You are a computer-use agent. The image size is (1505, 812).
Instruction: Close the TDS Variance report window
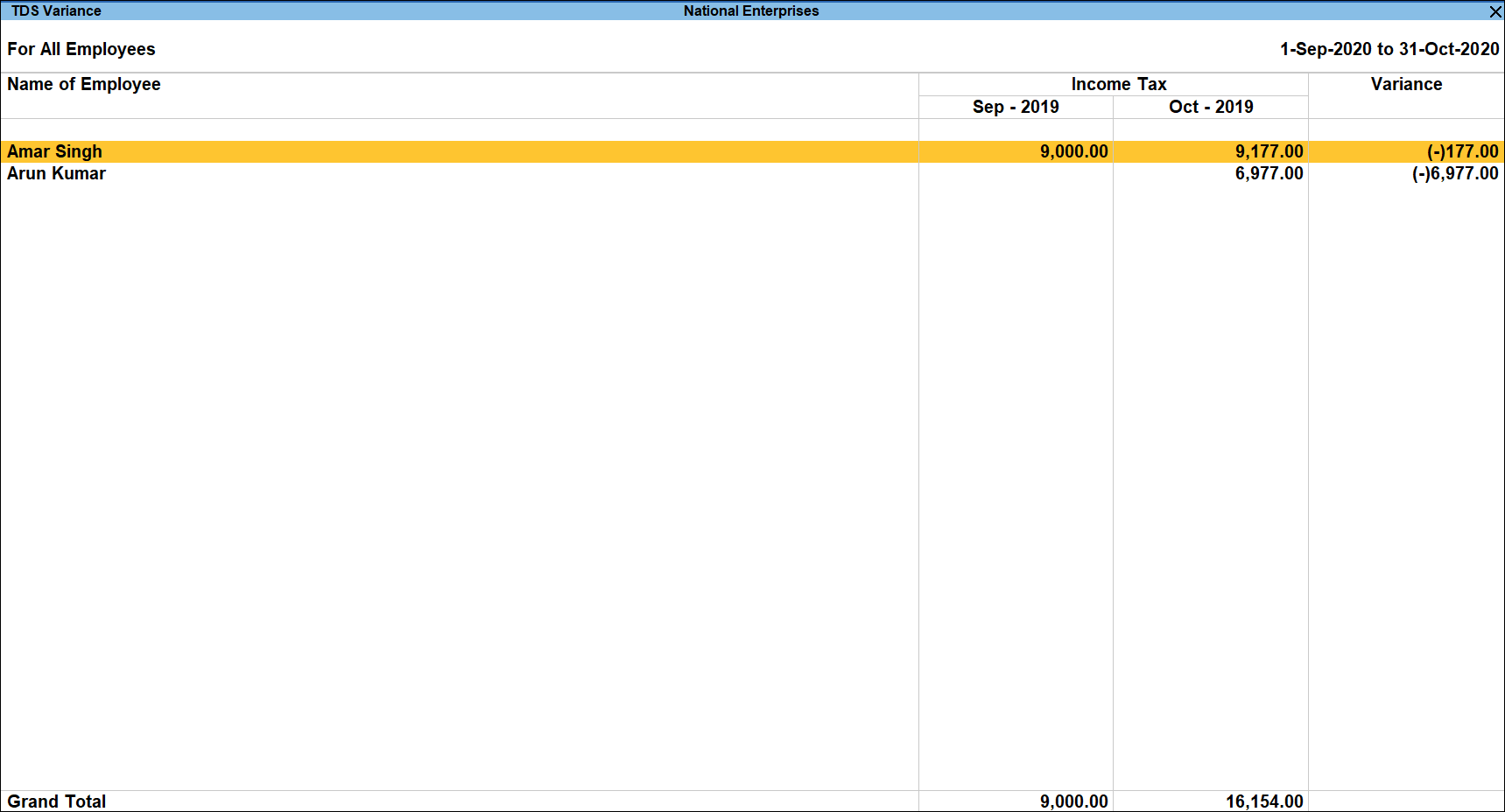(x=1494, y=11)
